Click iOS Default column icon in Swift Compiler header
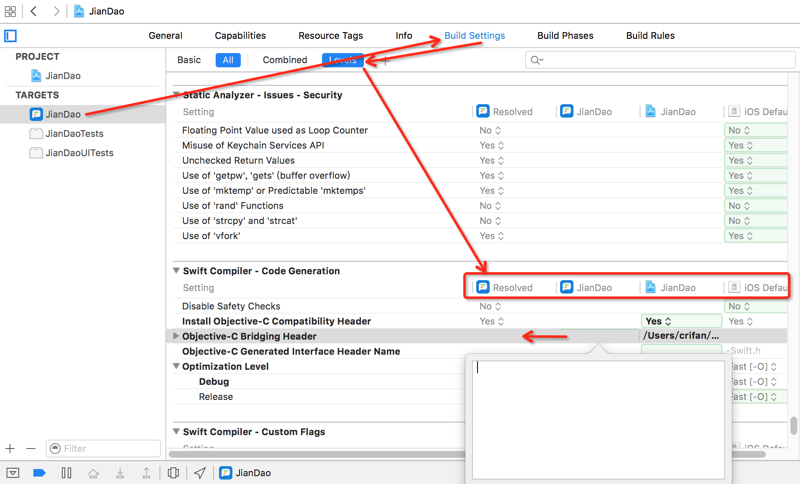Image resolution: width=800 pixels, height=484 pixels. tap(734, 287)
